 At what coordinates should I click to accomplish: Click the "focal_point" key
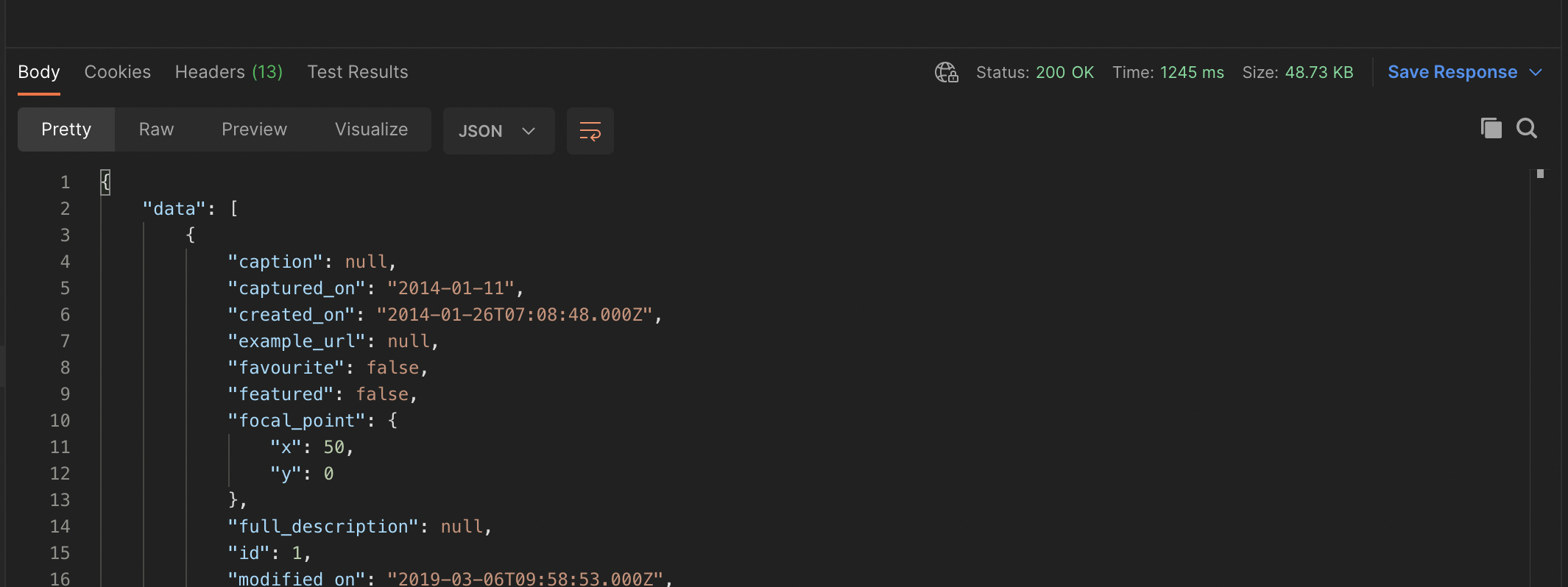coord(297,421)
